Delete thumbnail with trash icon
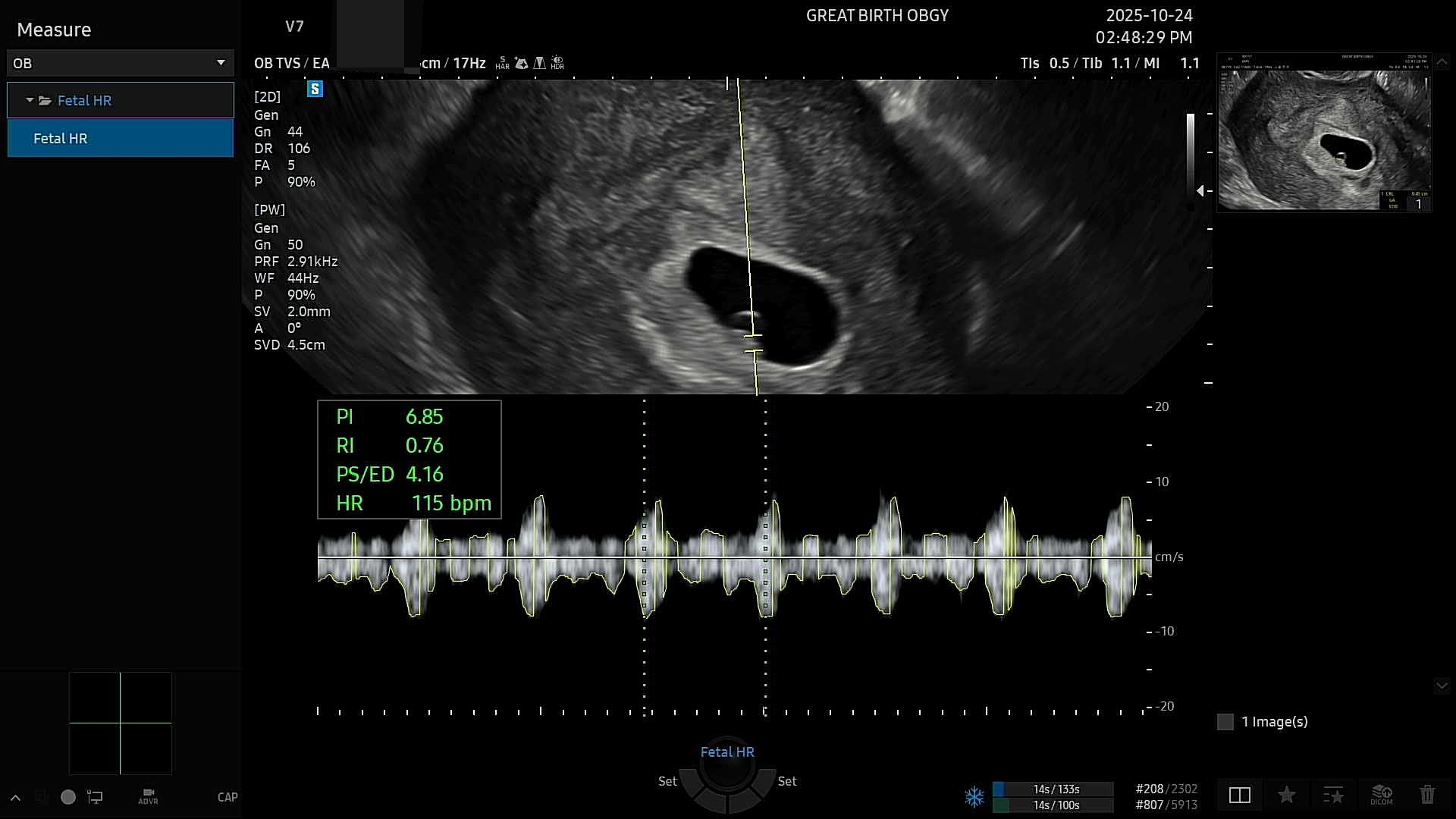Viewport: 1456px width, 819px height. (1427, 795)
